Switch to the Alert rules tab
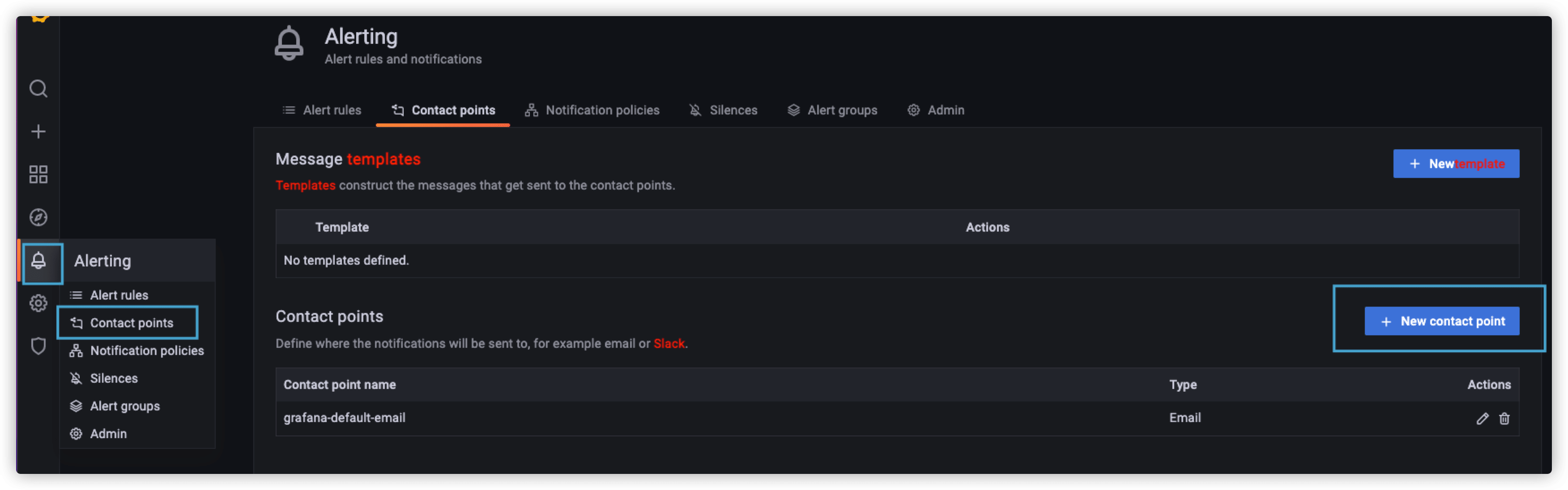This screenshot has height=490, width=1568. click(x=322, y=110)
